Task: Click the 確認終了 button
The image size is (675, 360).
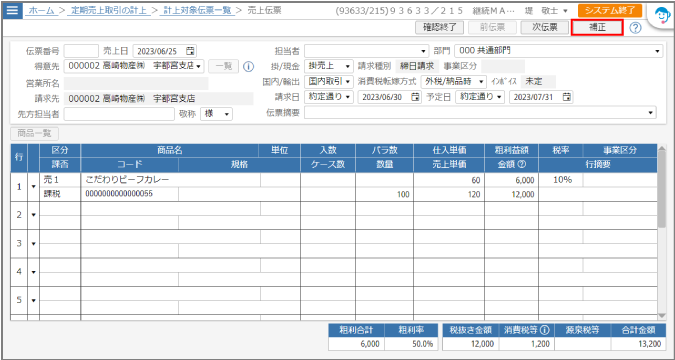Action: click(x=440, y=28)
